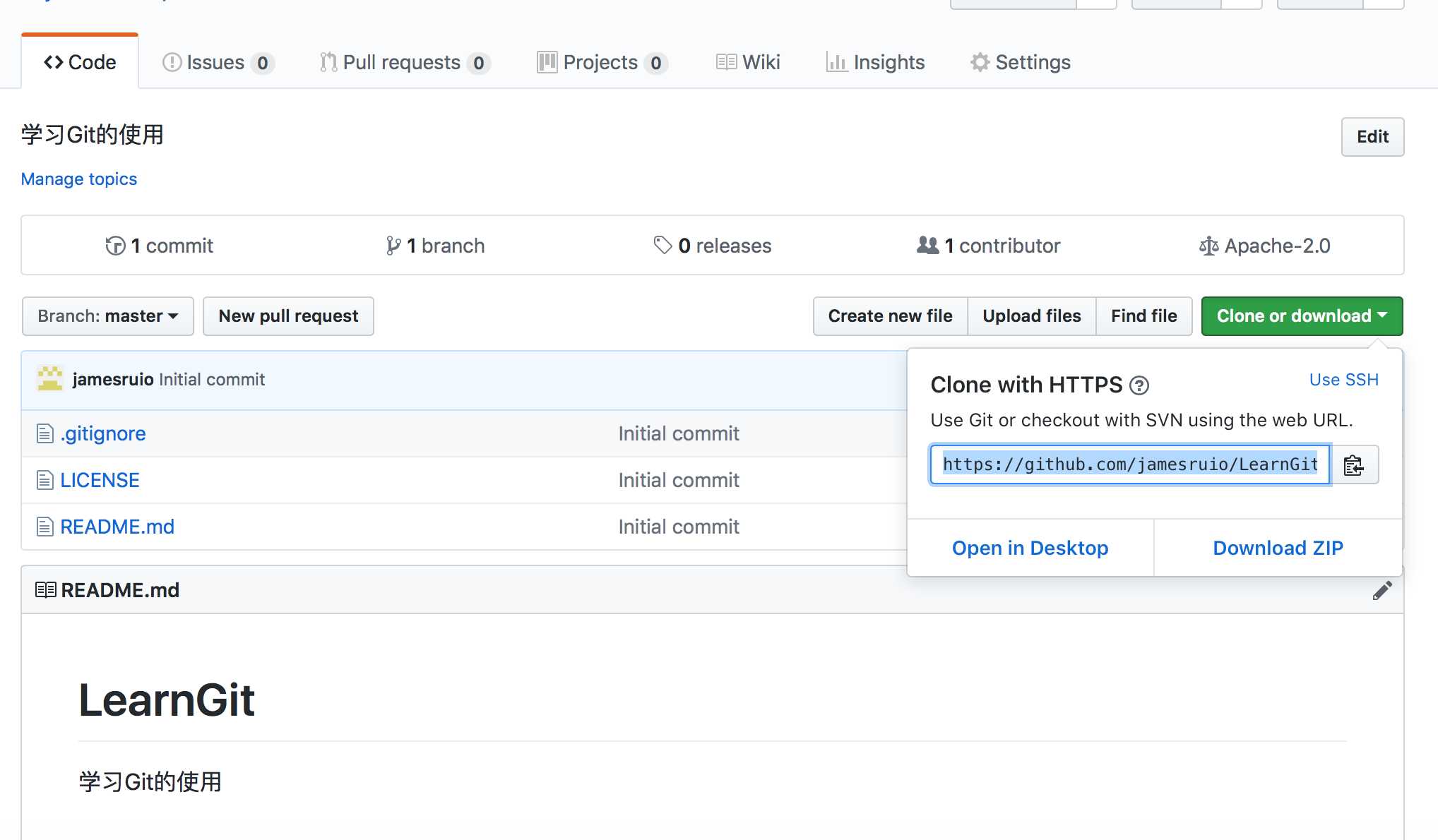Click Open in Desktop
Screen dimensions: 1438x840
(x=1030, y=548)
